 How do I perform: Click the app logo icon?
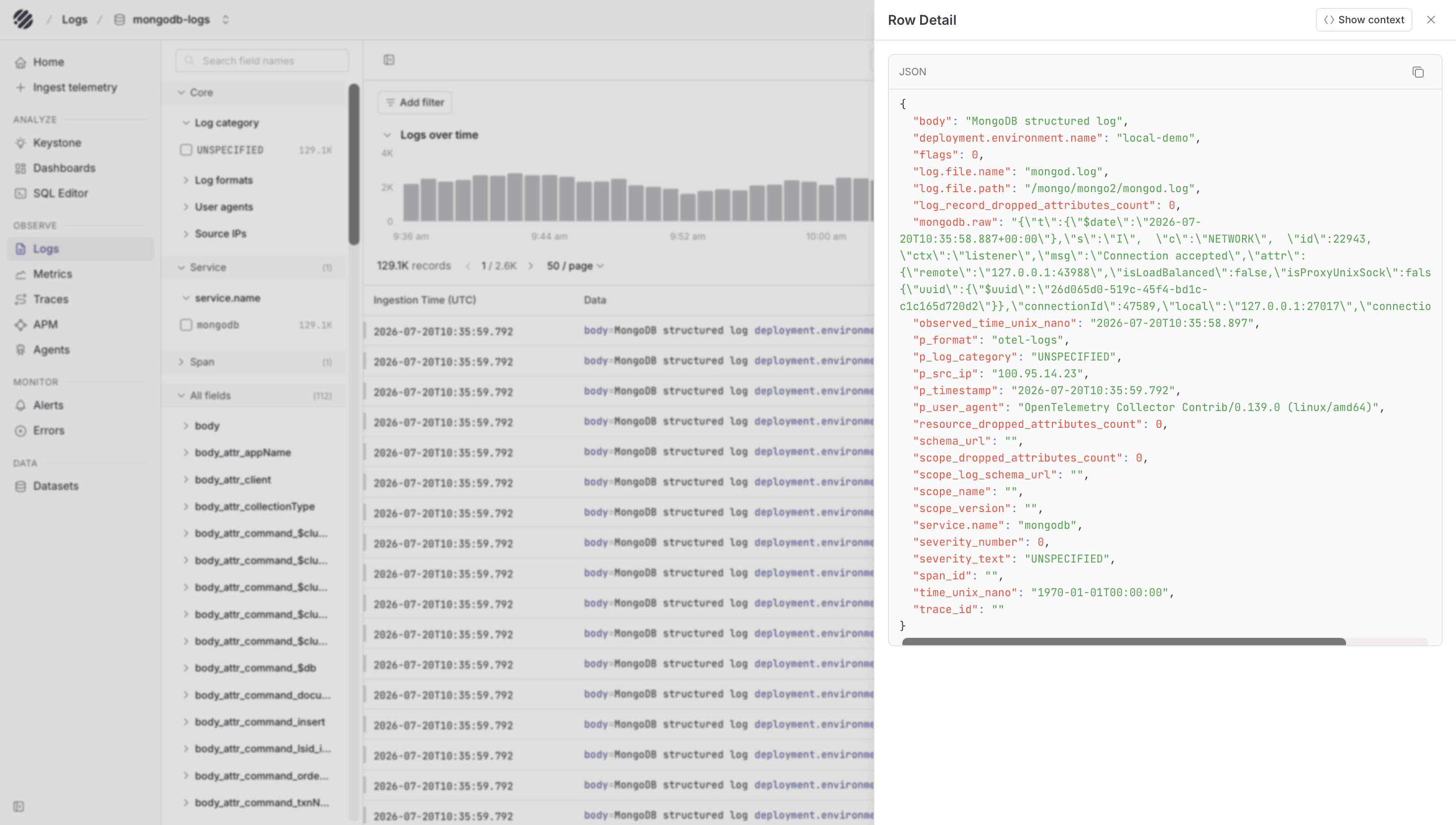[x=23, y=19]
